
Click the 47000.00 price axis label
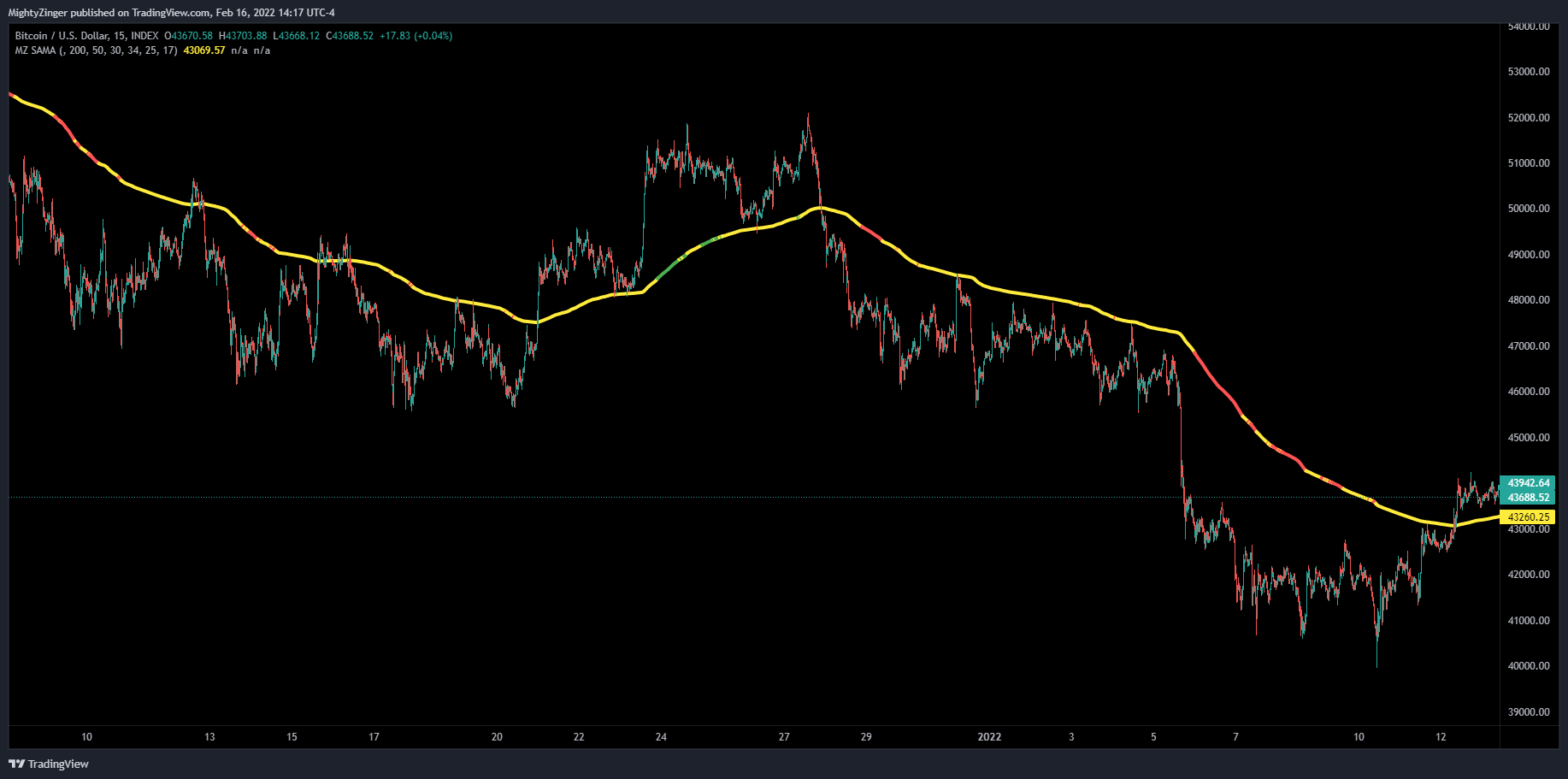click(1529, 346)
